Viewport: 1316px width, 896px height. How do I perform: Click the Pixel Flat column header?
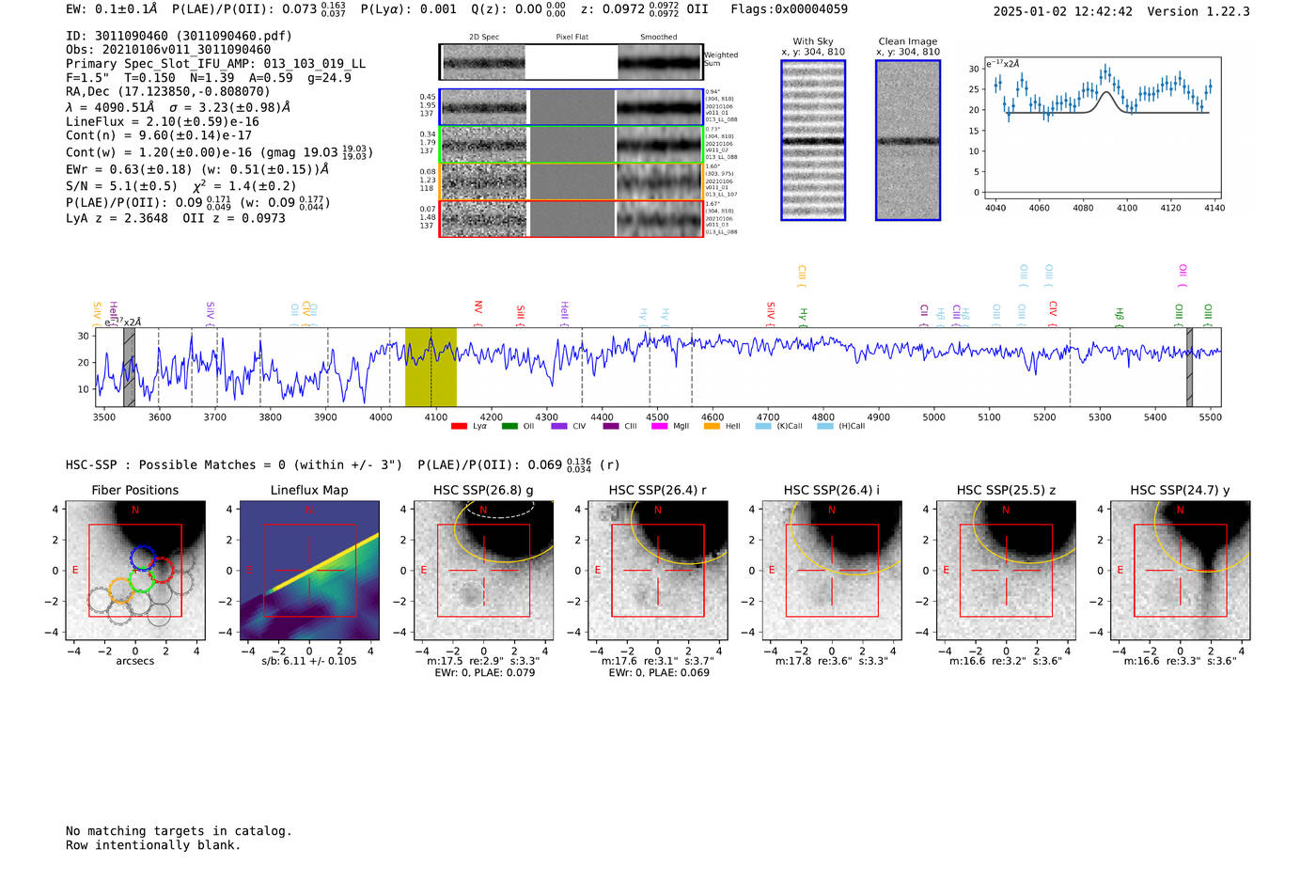(572, 37)
